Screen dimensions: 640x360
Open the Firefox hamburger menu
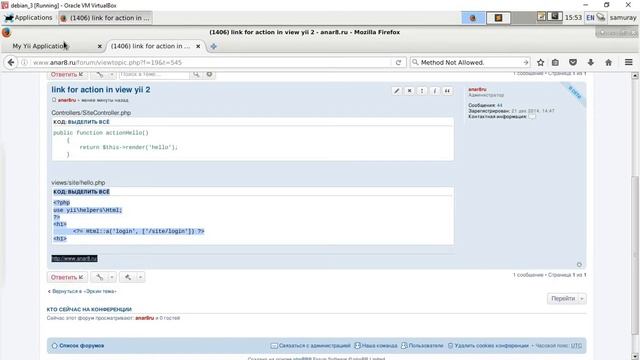[629, 62]
